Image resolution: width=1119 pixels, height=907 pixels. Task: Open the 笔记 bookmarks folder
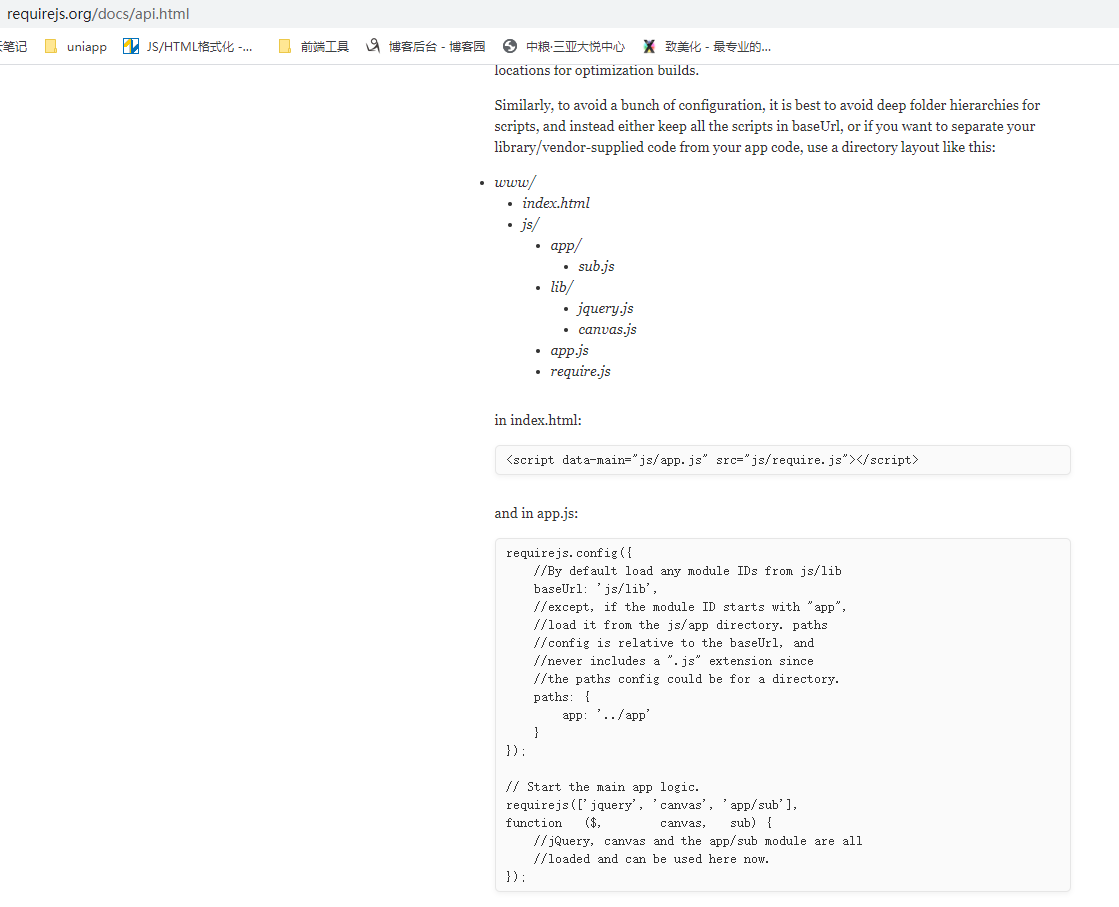click(10, 46)
